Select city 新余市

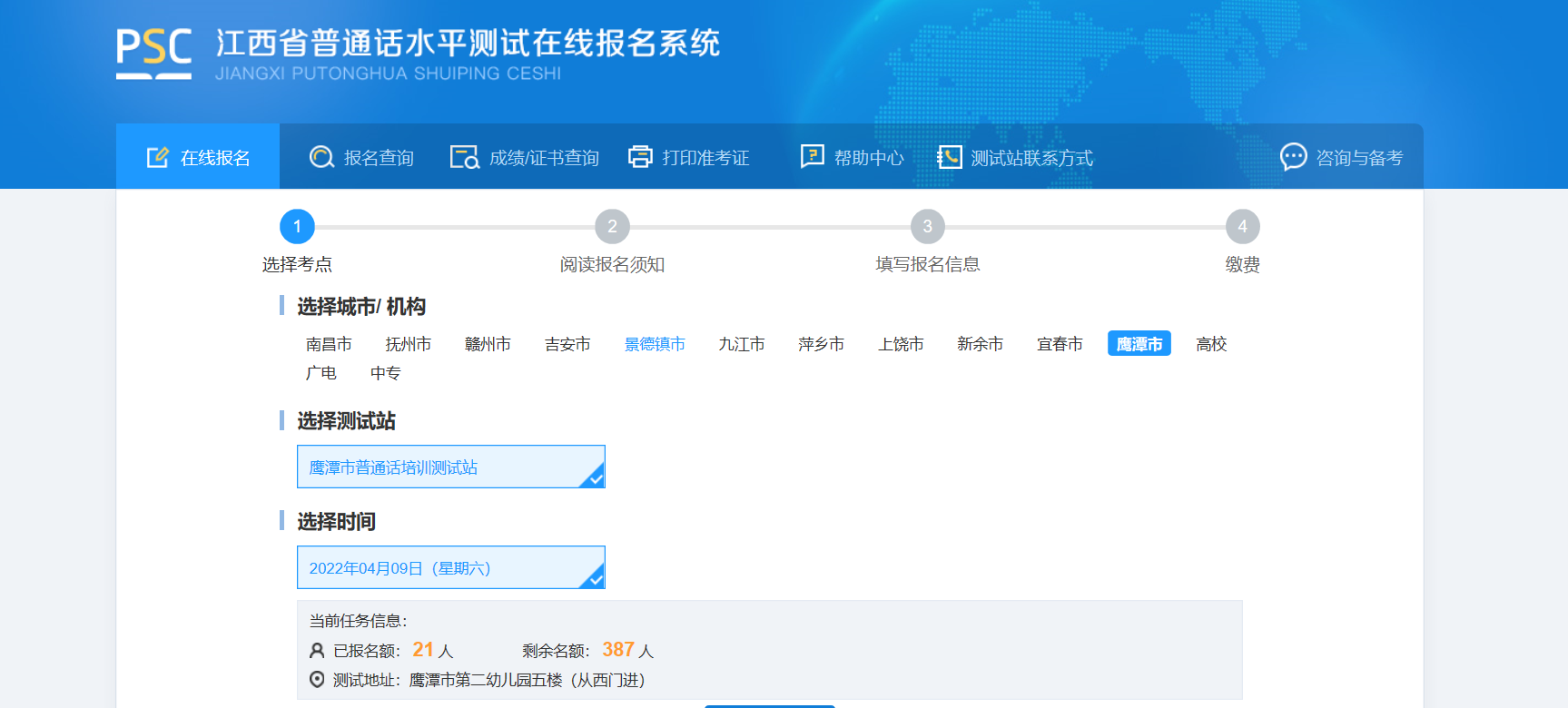[980, 344]
